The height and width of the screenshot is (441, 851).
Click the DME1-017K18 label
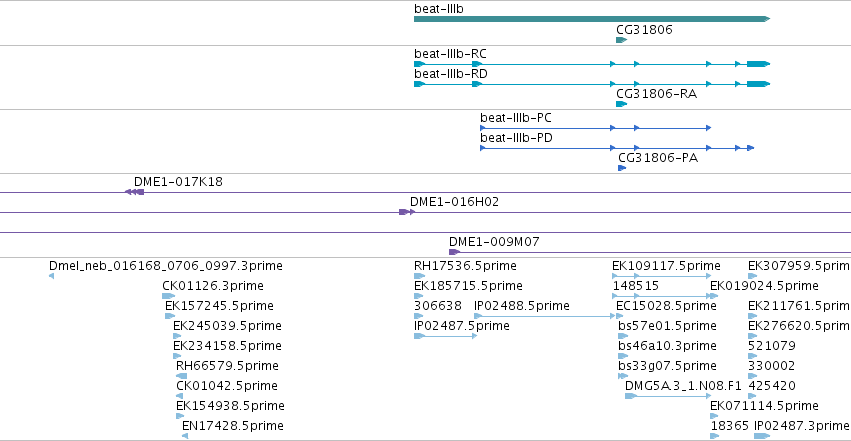pyautogui.click(x=178, y=182)
